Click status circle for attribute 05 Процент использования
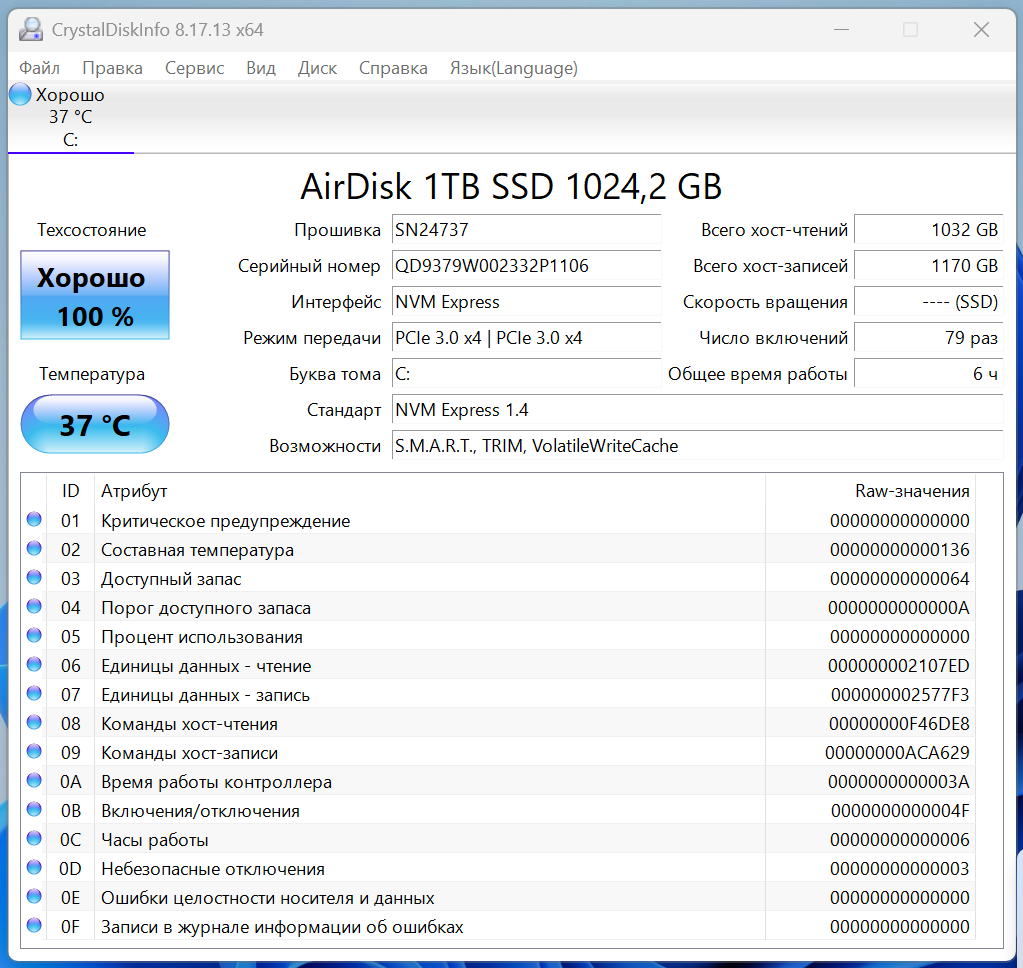This screenshot has width=1023, height=968. 34,636
